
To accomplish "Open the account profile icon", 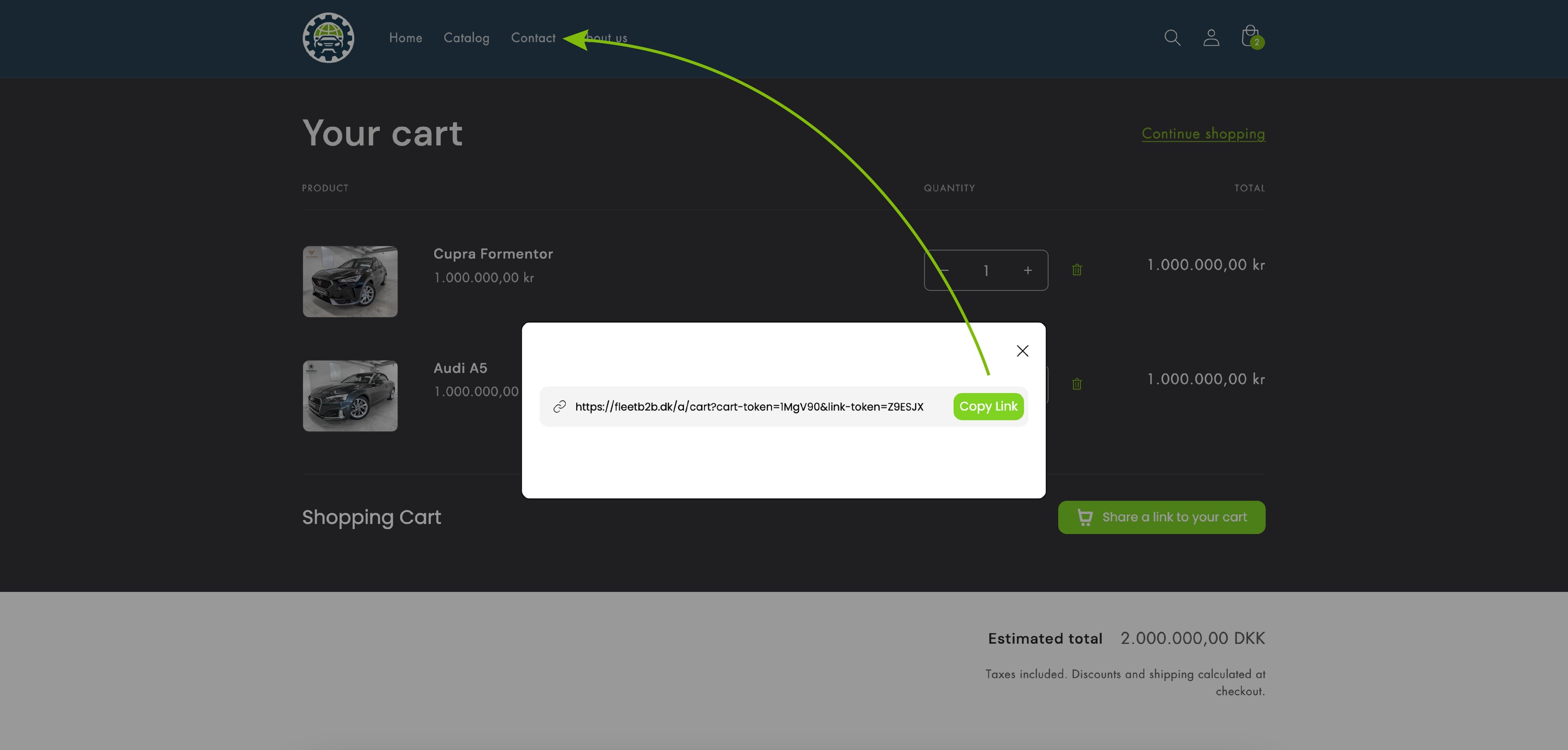I will (1211, 38).
